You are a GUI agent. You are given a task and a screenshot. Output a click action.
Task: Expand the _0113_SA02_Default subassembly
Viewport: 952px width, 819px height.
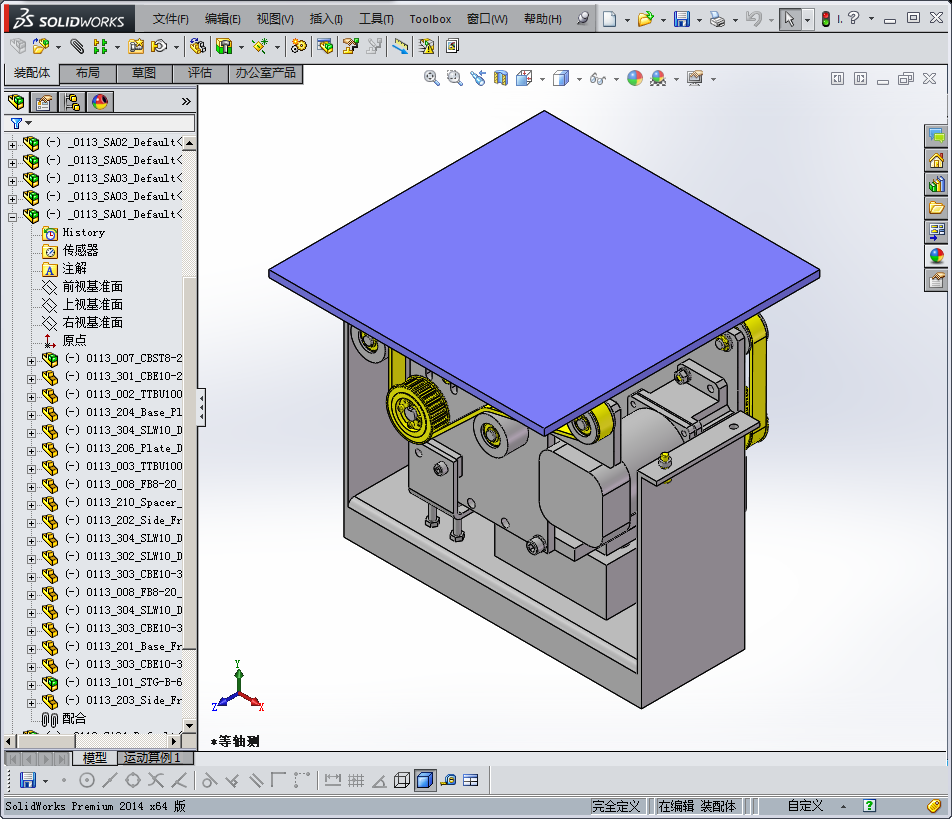tap(12, 144)
